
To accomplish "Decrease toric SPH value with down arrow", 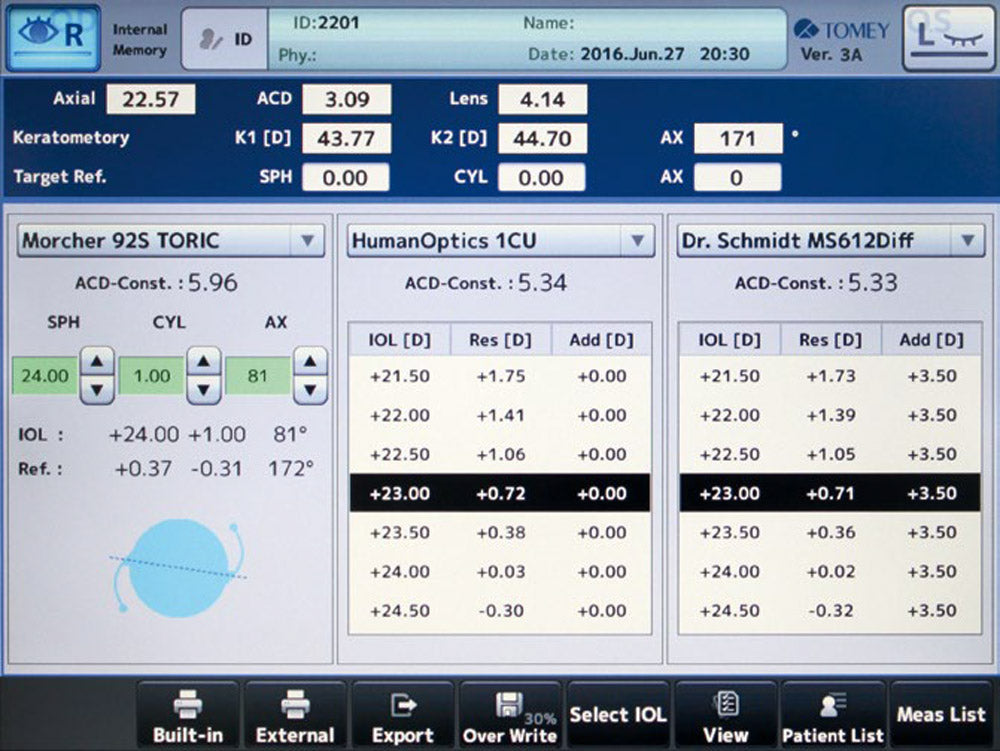I will click(x=97, y=389).
